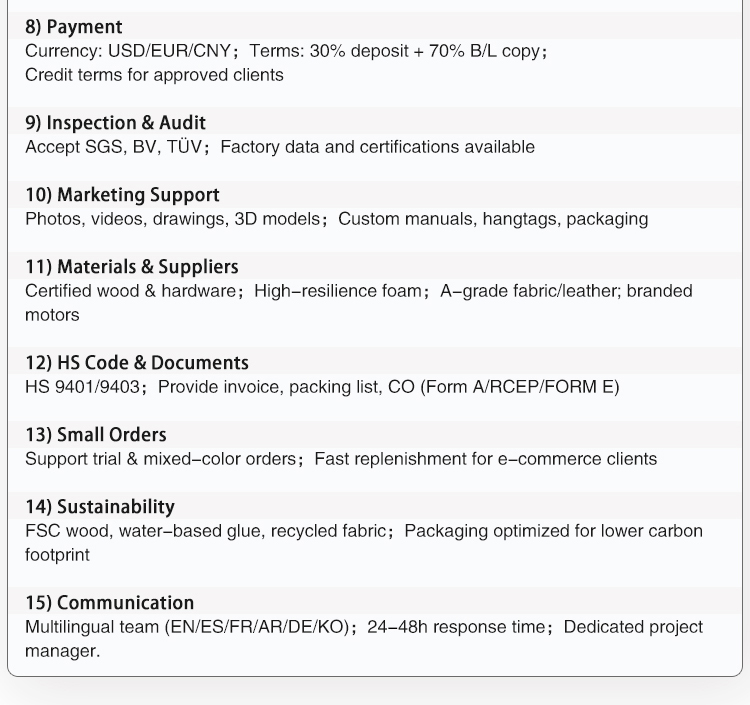
Task: Click the 'Certified wood & hardware' text
Action: pyautogui.click(x=131, y=291)
